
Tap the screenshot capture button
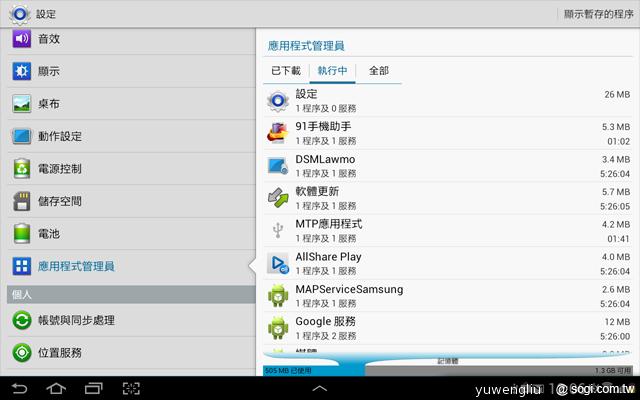coord(131,388)
